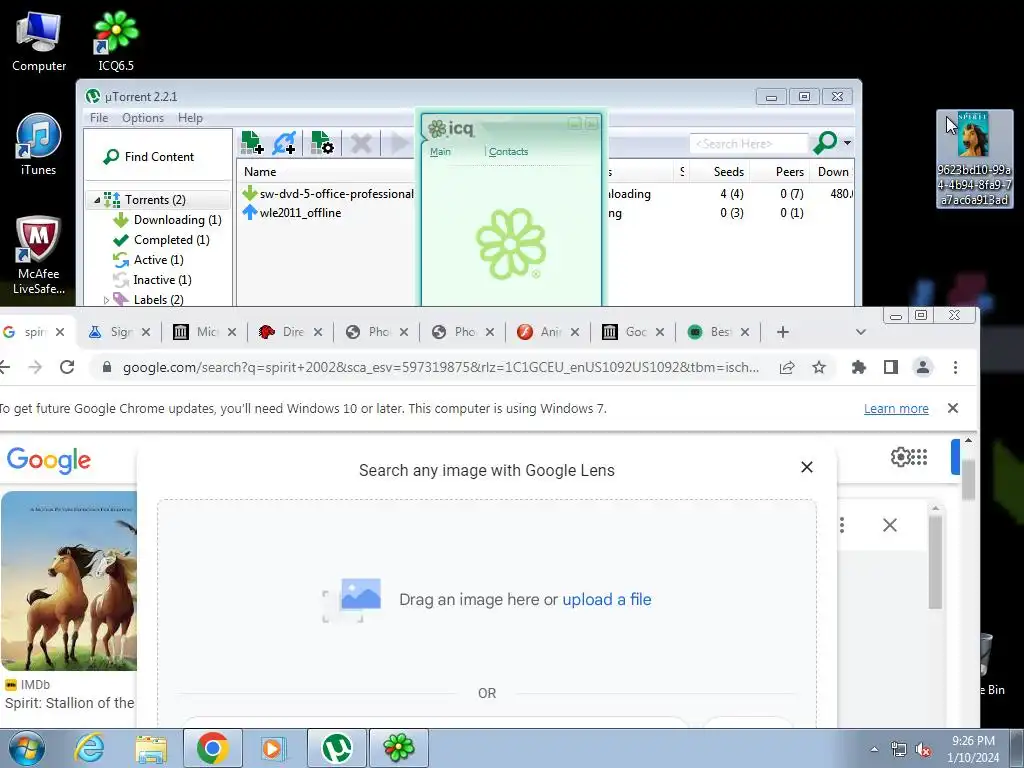Go forward in Chrome

[x=35, y=367]
